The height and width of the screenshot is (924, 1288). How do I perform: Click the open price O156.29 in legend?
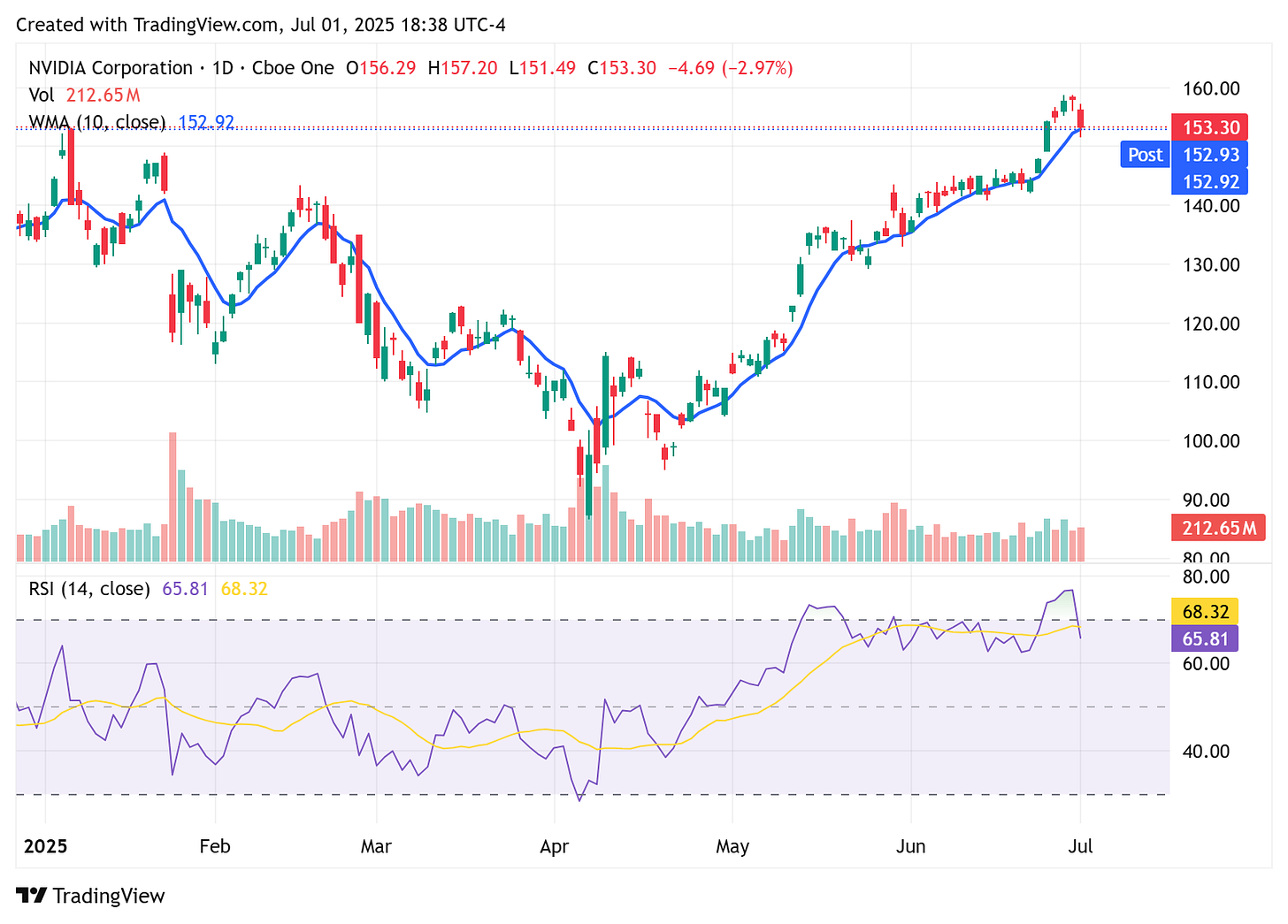pyautogui.click(x=381, y=67)
